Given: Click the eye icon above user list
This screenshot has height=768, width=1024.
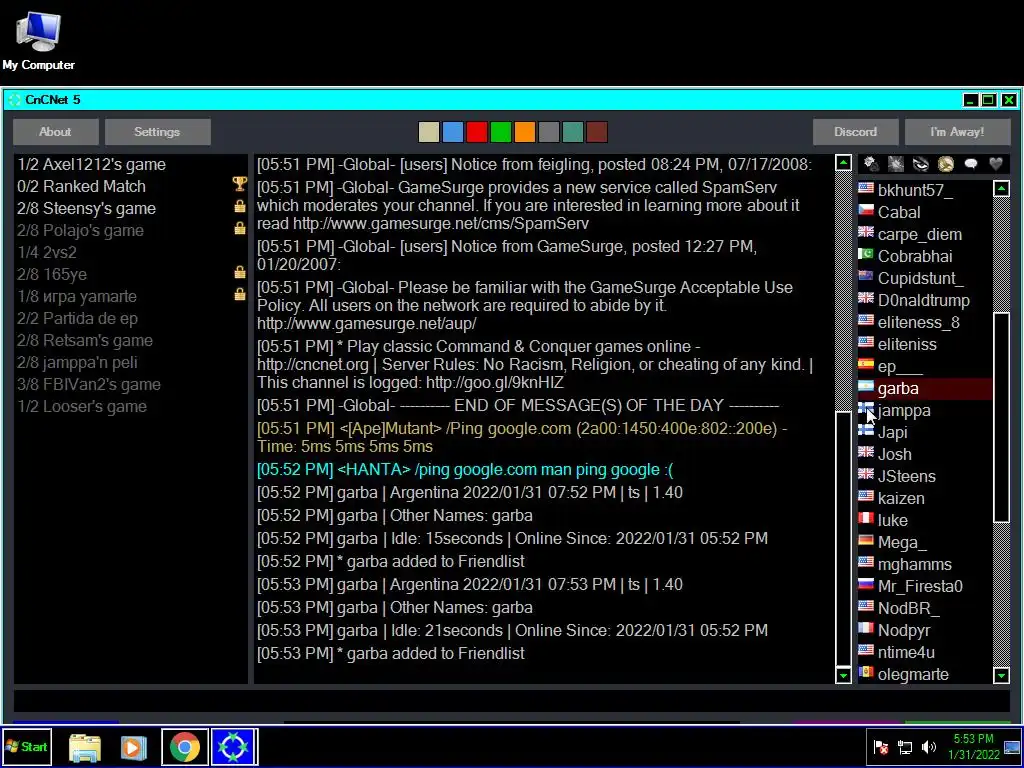Looking at the screenshot, I should [921, 164].
